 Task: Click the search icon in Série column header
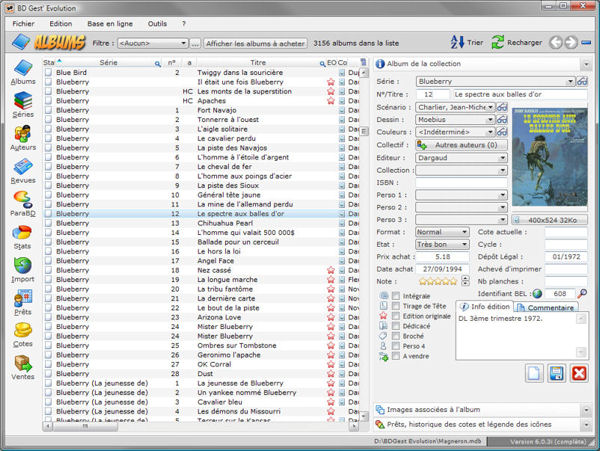click(x=157, y=63)
